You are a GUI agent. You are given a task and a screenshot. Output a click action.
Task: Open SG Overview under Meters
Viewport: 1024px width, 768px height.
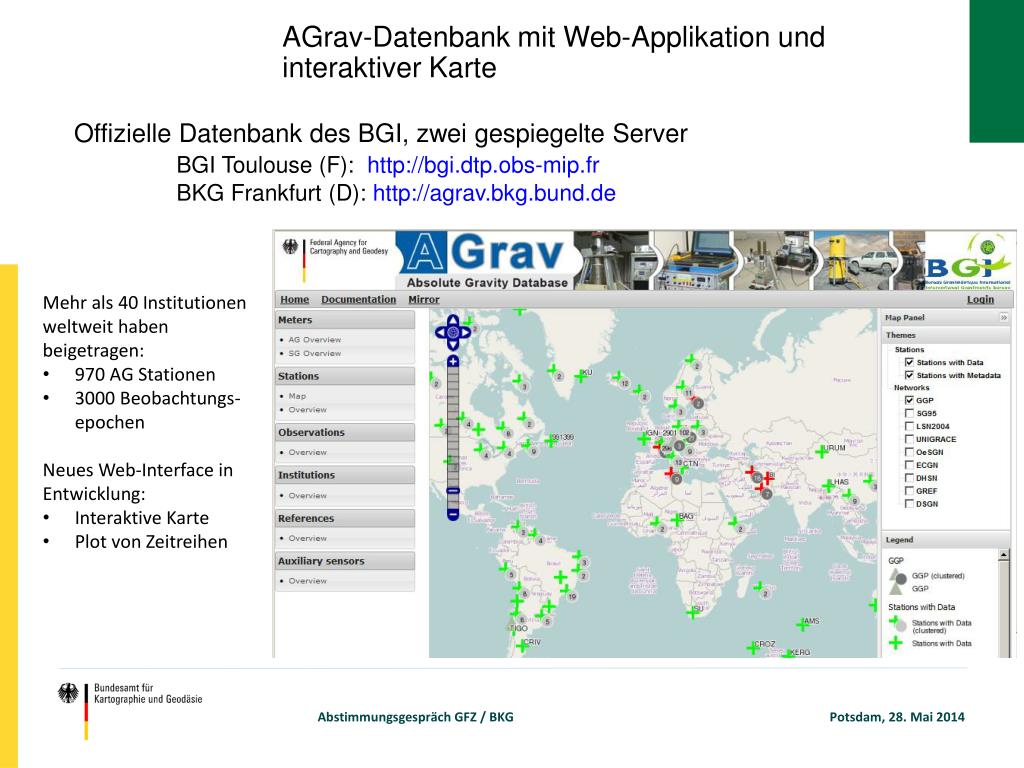pos(315,353)
